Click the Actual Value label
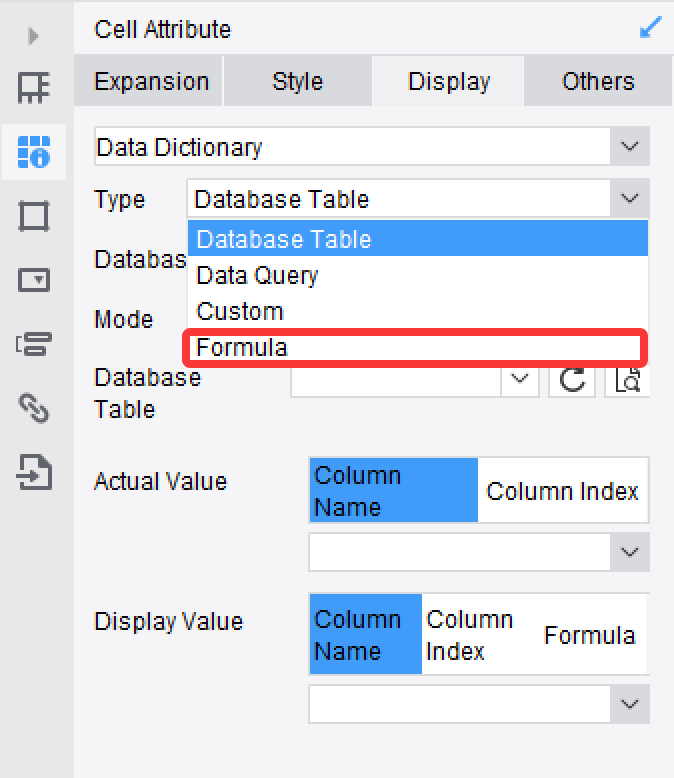The height and width of the screenshot is (778, 674). point(161,481)
